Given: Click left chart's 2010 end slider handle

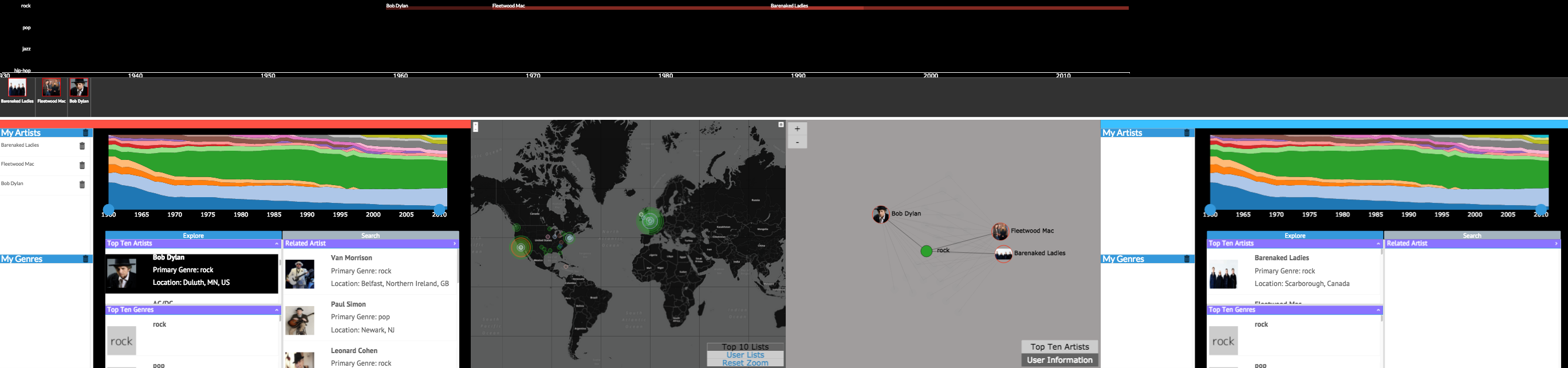Looking at the screenshot, I should pyautogui.click(x=439, y=210).
